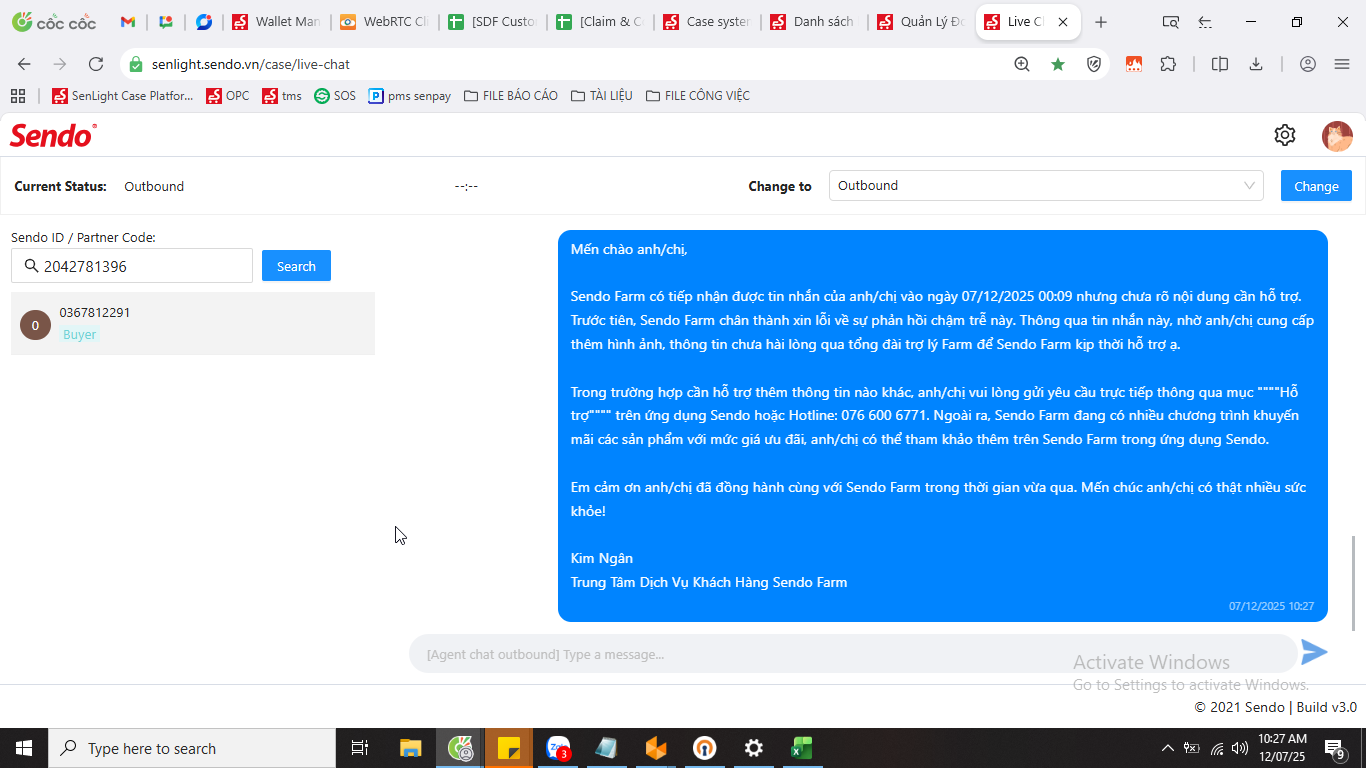This screenshot has height=768, width=1366.
Task: Click the Windows taskbar search box
Action: [192, 748]
